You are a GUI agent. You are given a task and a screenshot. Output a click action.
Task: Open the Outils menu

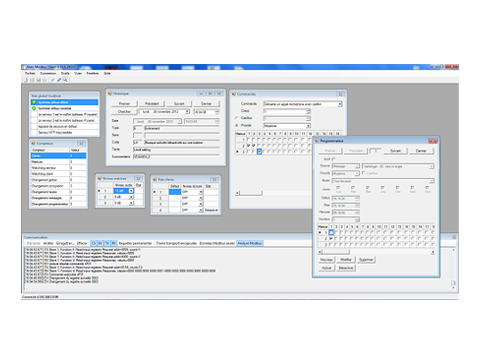65,73
